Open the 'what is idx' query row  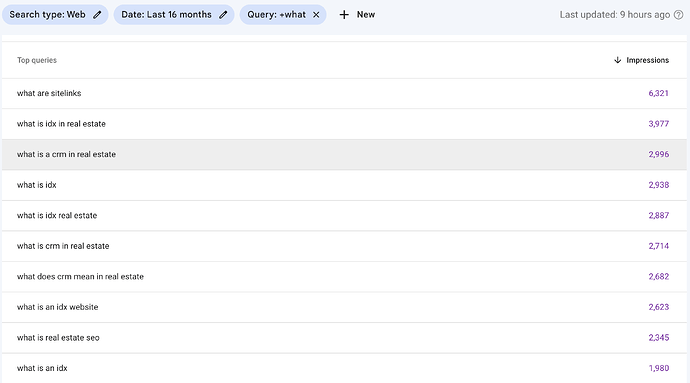(344, 185)
